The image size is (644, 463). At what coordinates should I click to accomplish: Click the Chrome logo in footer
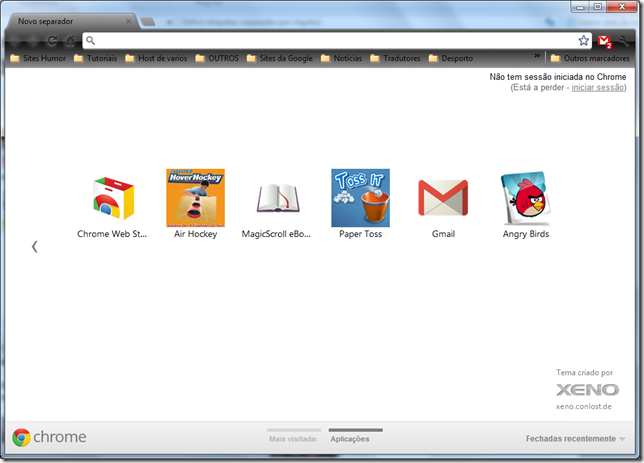point(49,437)
